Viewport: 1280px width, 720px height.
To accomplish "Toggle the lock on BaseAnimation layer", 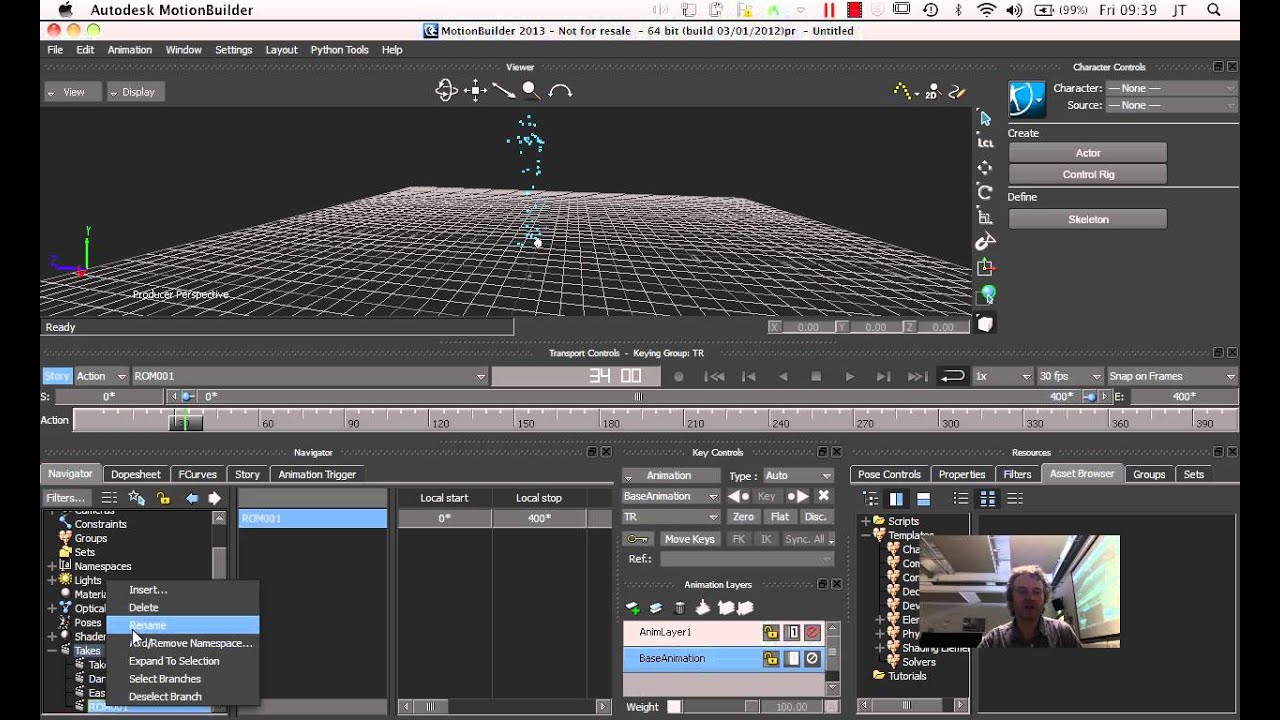I will [x=771, y=659].
